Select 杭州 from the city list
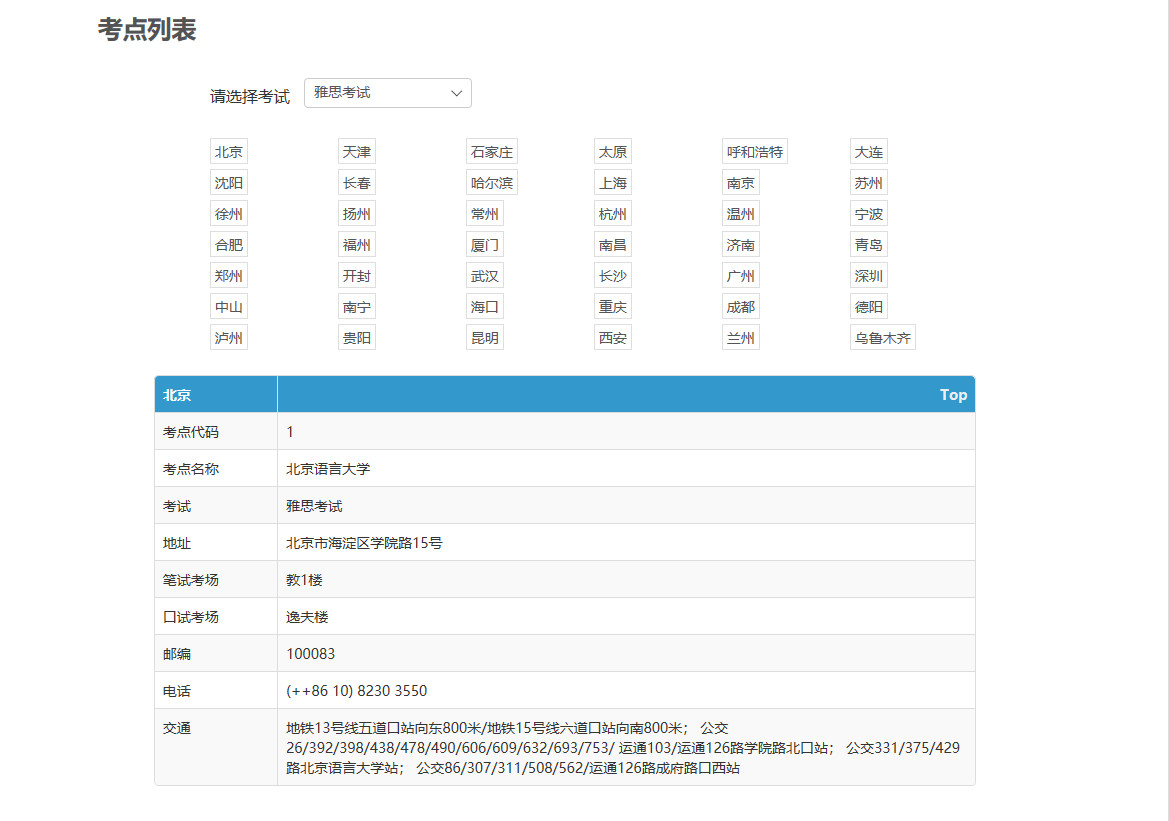1169x821 pixels. 612,213
